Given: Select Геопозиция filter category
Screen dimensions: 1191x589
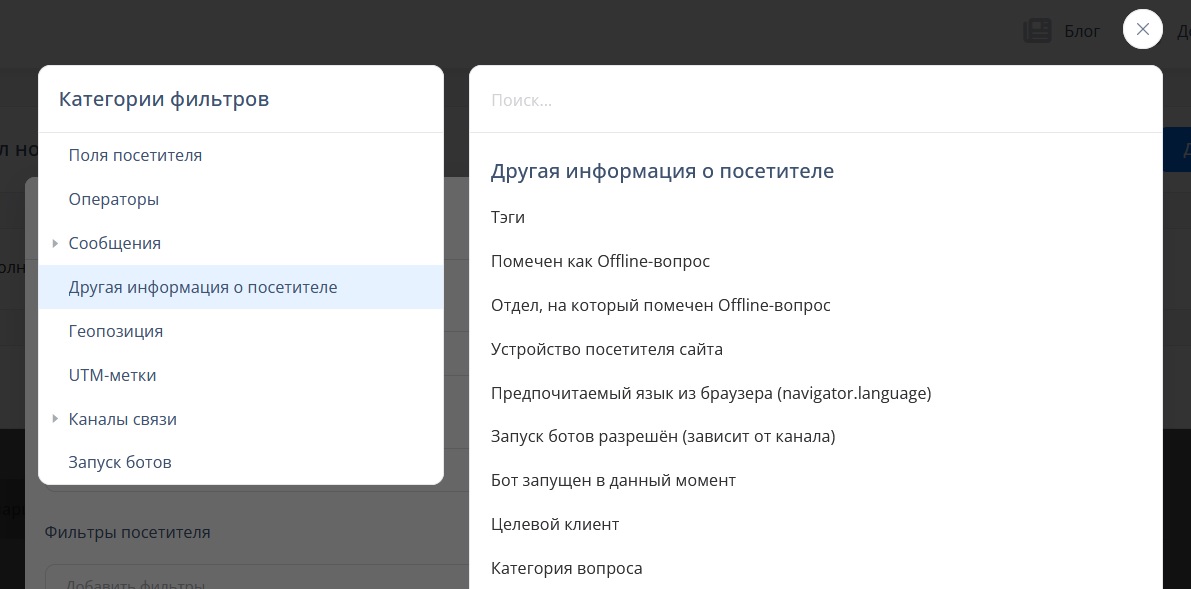Looking at the screenshot, I should [x=241, y=331].
